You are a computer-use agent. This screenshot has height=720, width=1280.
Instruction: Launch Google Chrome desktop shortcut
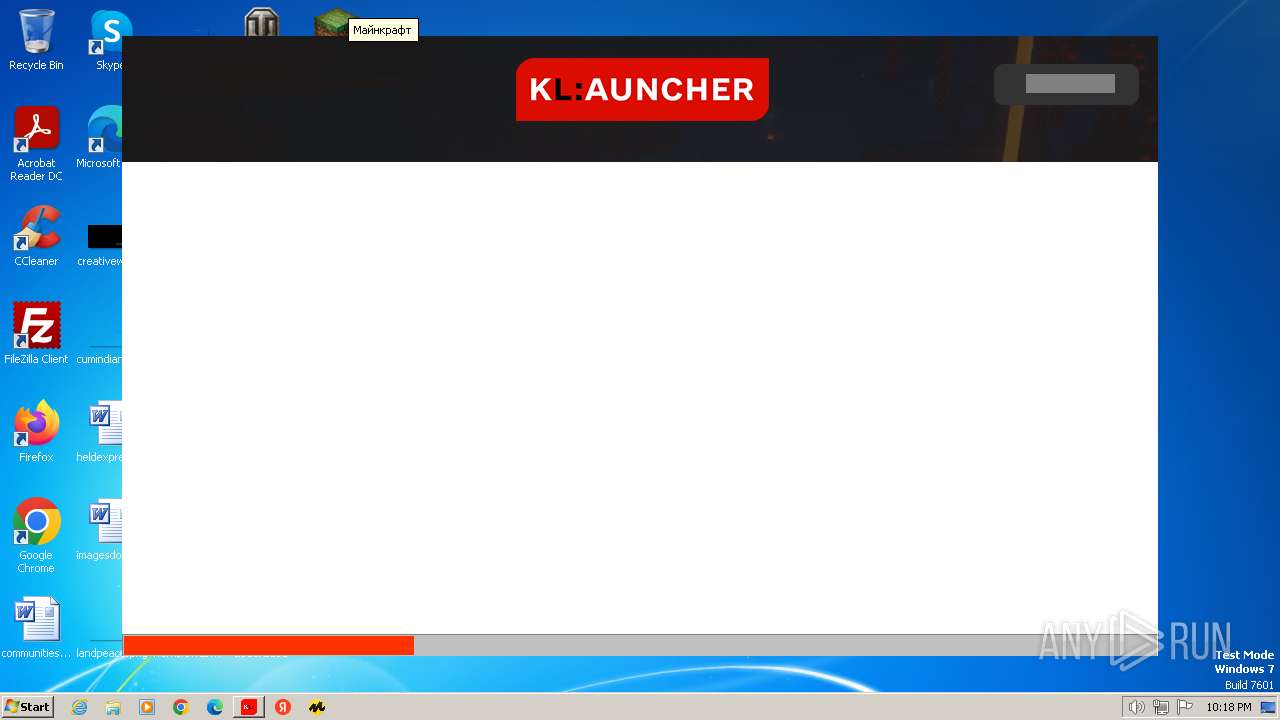coord(36,535)
